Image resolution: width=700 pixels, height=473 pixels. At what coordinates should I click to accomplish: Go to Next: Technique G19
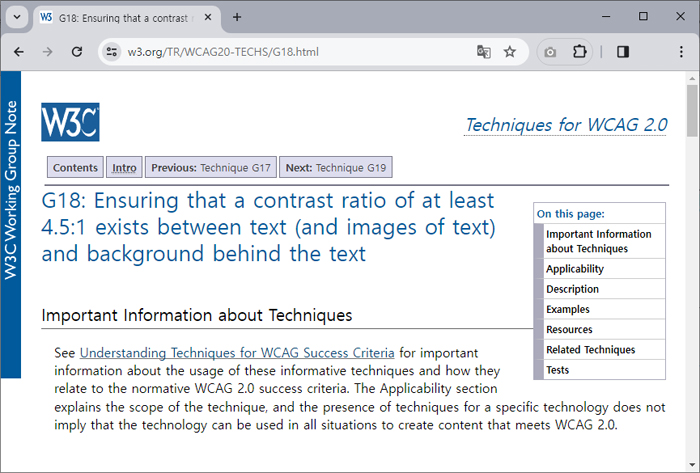pos(336,168)
